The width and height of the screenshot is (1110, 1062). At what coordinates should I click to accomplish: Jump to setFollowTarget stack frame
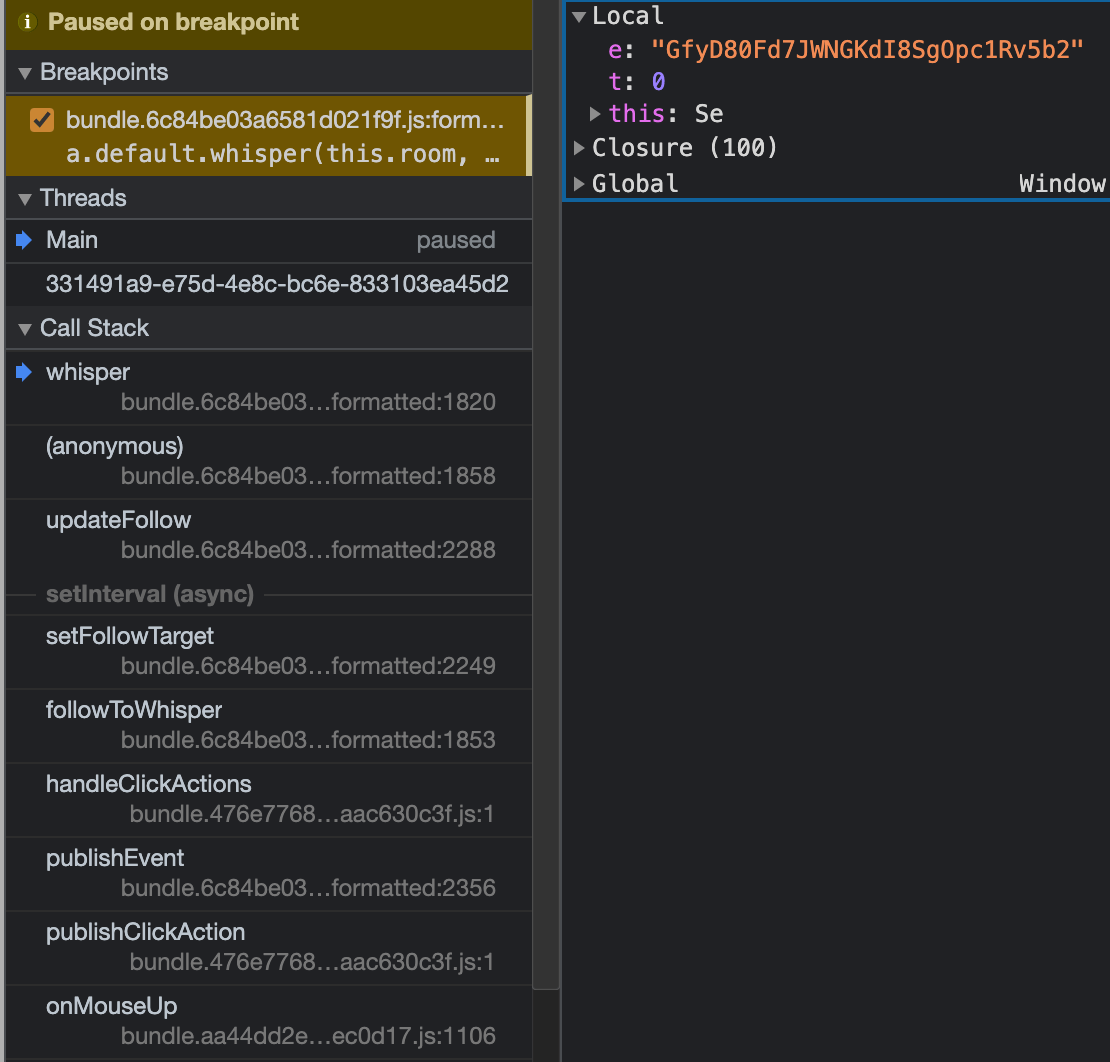click(x=130, y=636)
